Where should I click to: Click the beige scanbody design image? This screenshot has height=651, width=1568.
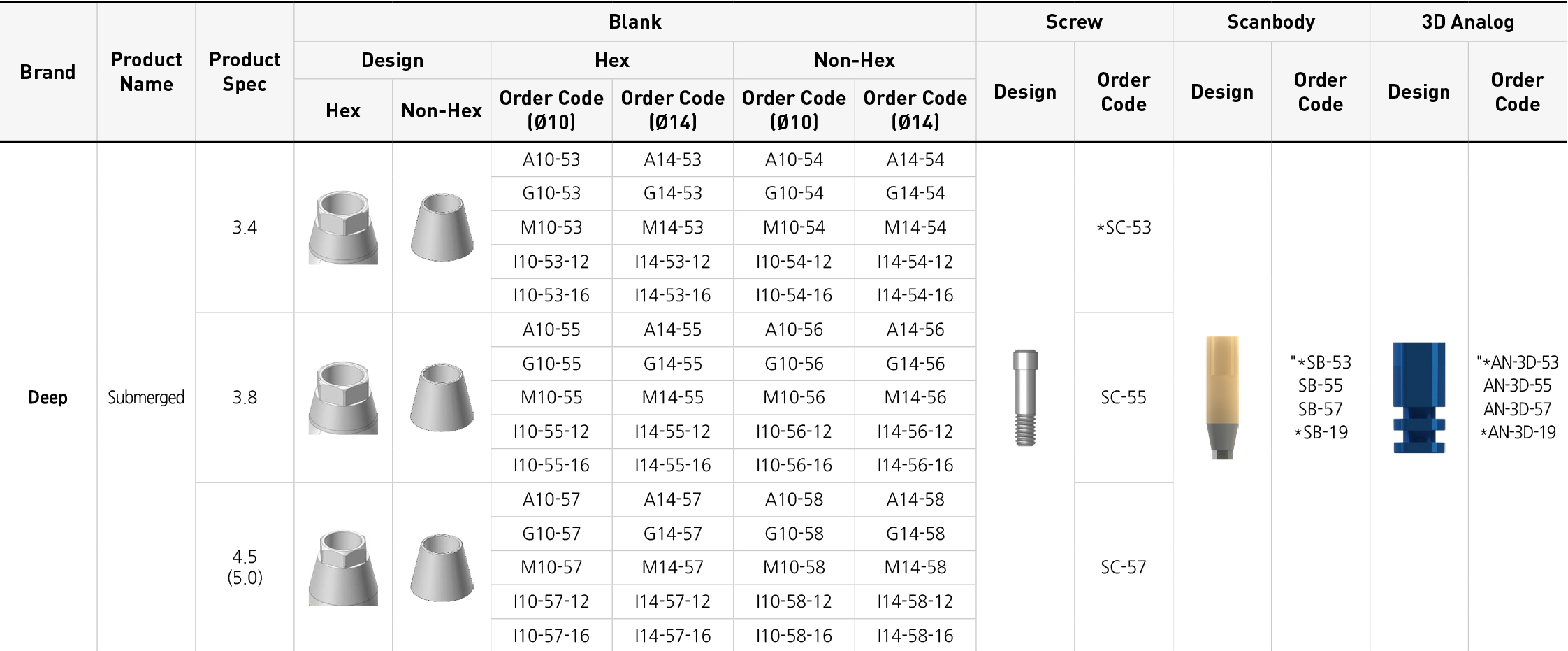(x=1222, y=397)
